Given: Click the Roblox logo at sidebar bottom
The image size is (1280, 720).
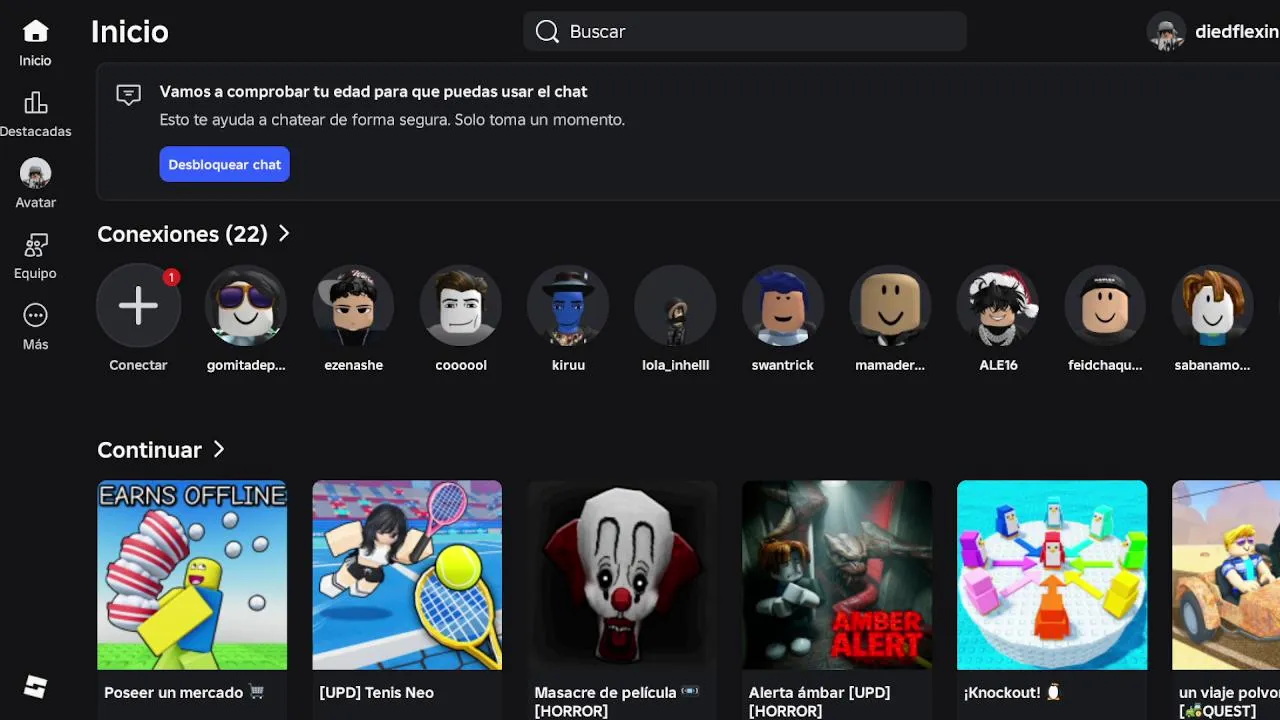Looking at the screenshot, I should [35, 687].
